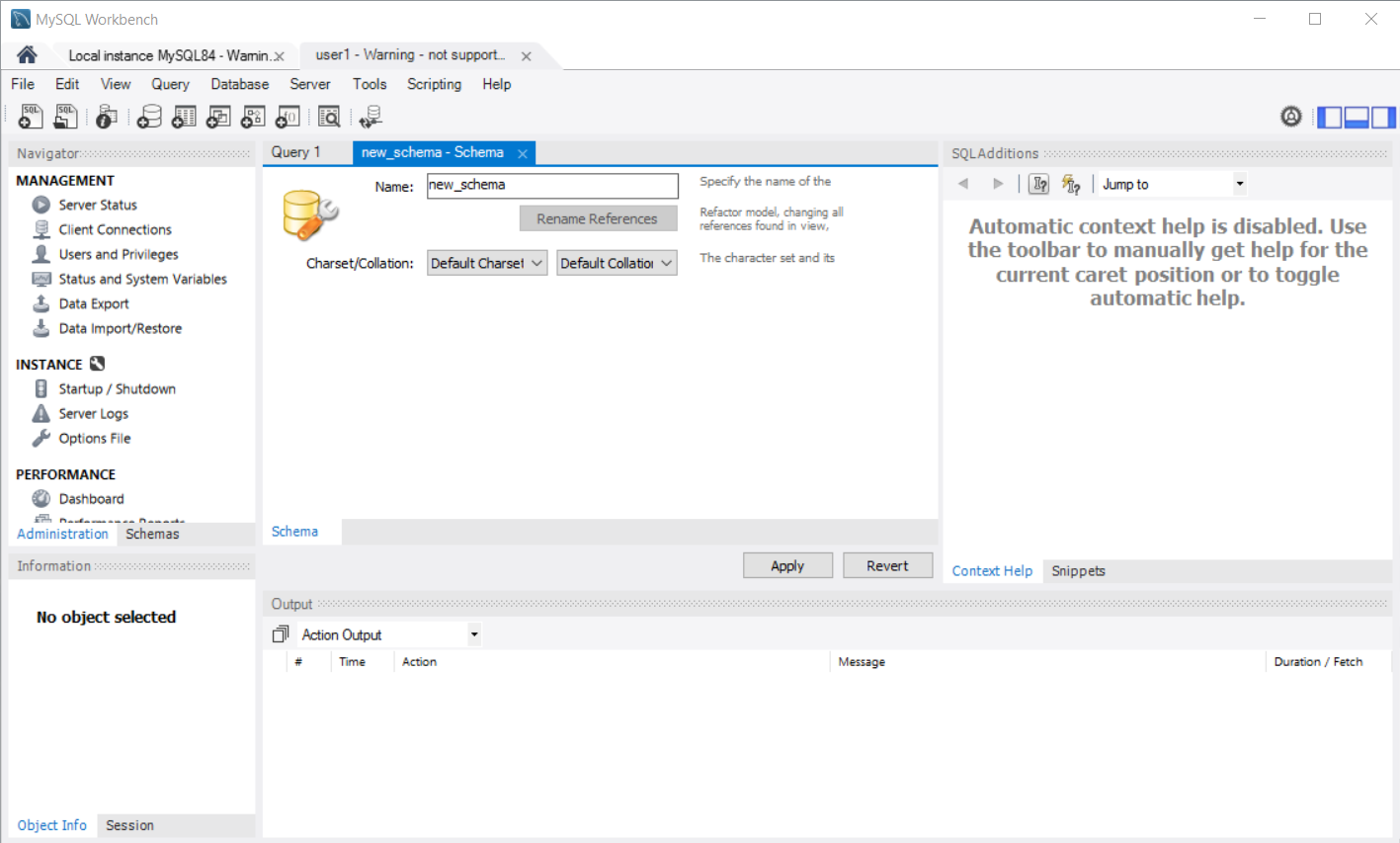
Task: Search table data toolbar icon
Action: tap(329, 117)
